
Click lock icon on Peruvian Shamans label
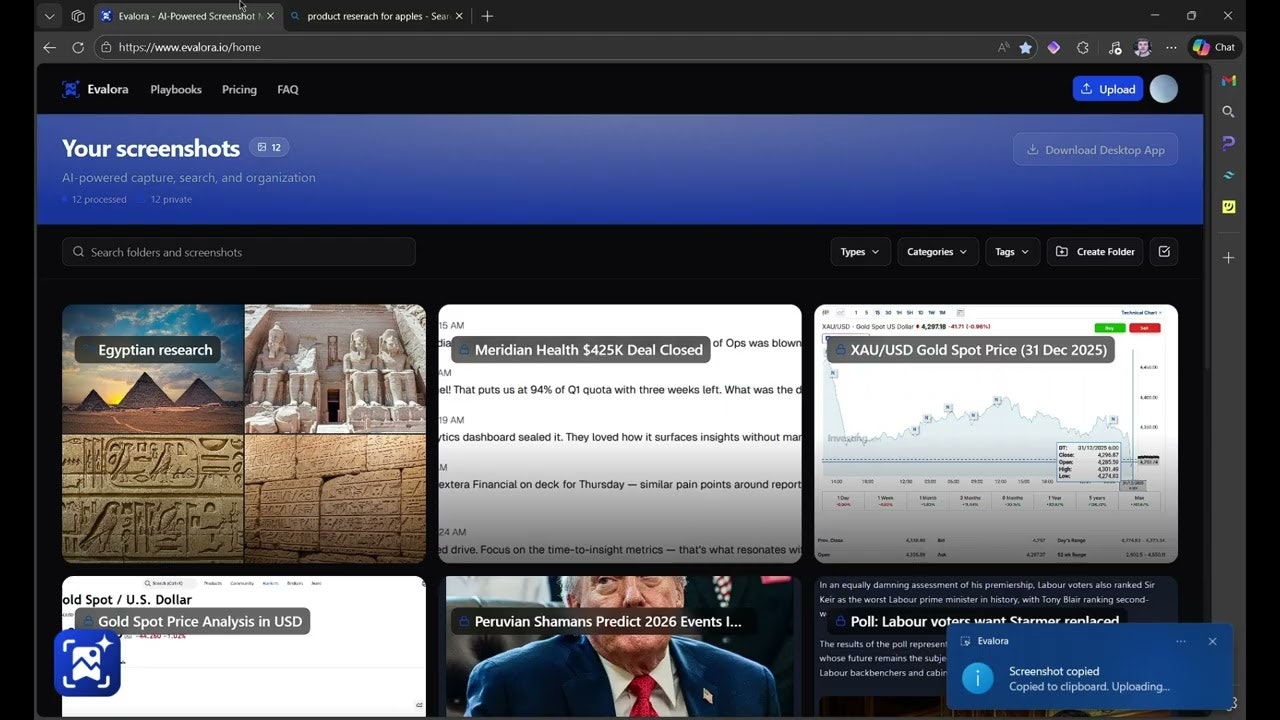click(x=464, y=621)
